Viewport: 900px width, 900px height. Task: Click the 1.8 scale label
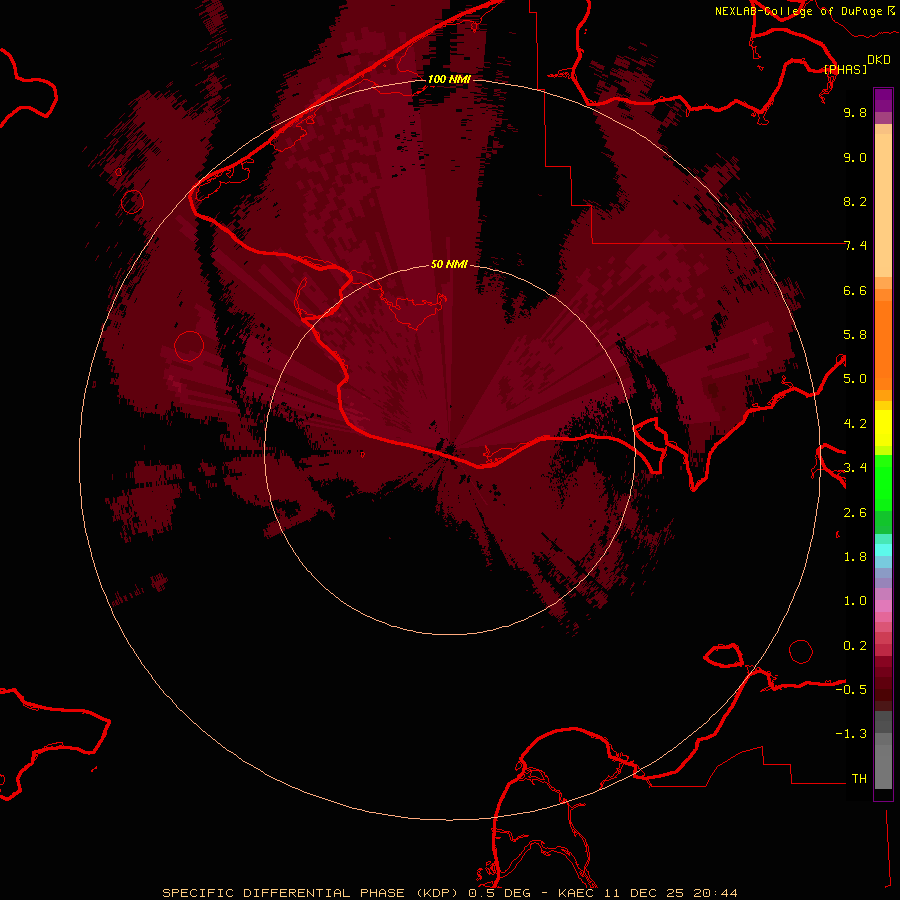click(x=855, y=557)
